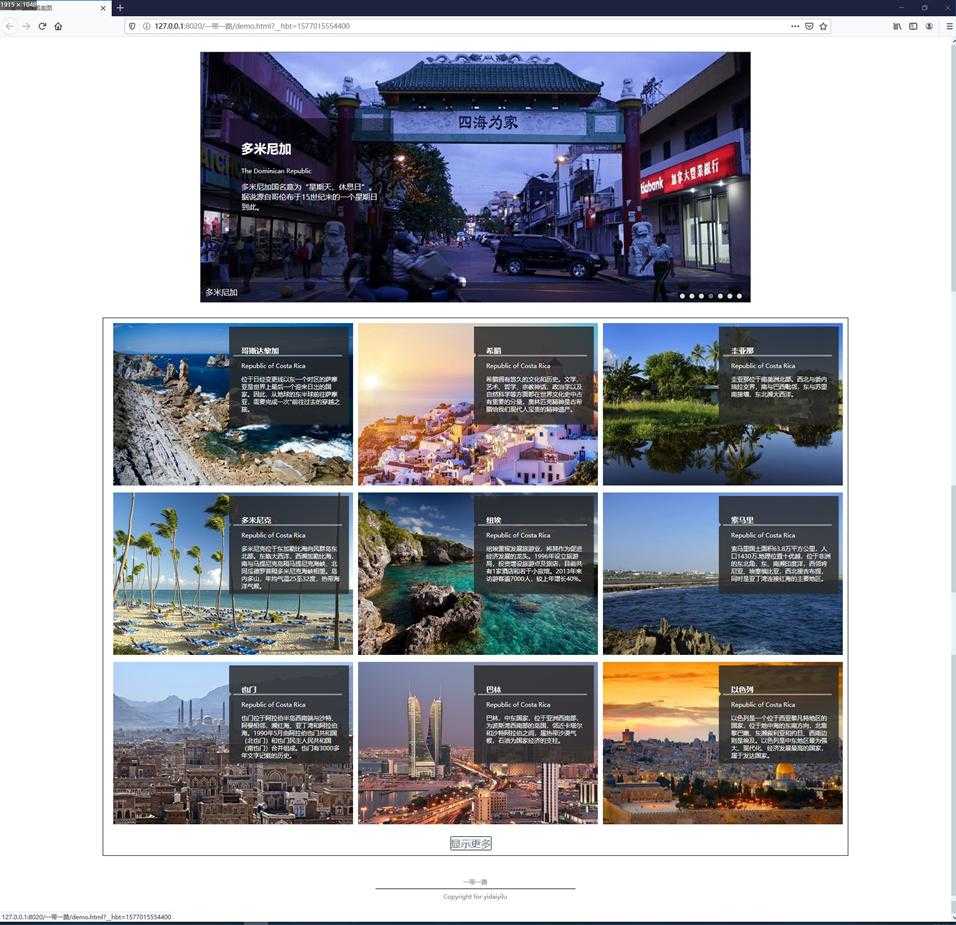The width and height of the screenshot is (956, 925).
Task: Click the 巴林 card title text
Action: (493, 690)
